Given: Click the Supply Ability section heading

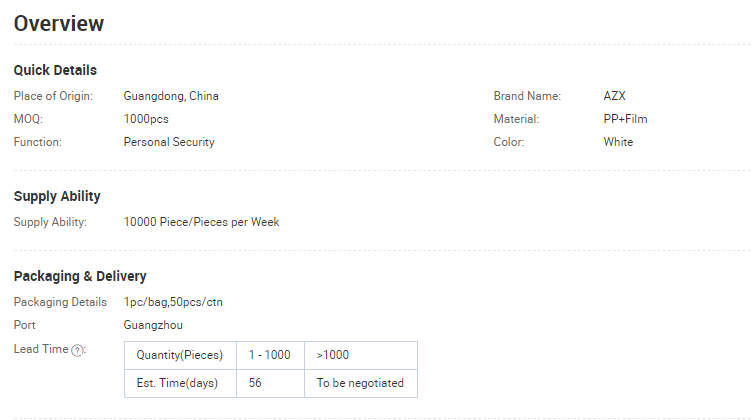Looking at the screenshot, I should pos(57,196).
